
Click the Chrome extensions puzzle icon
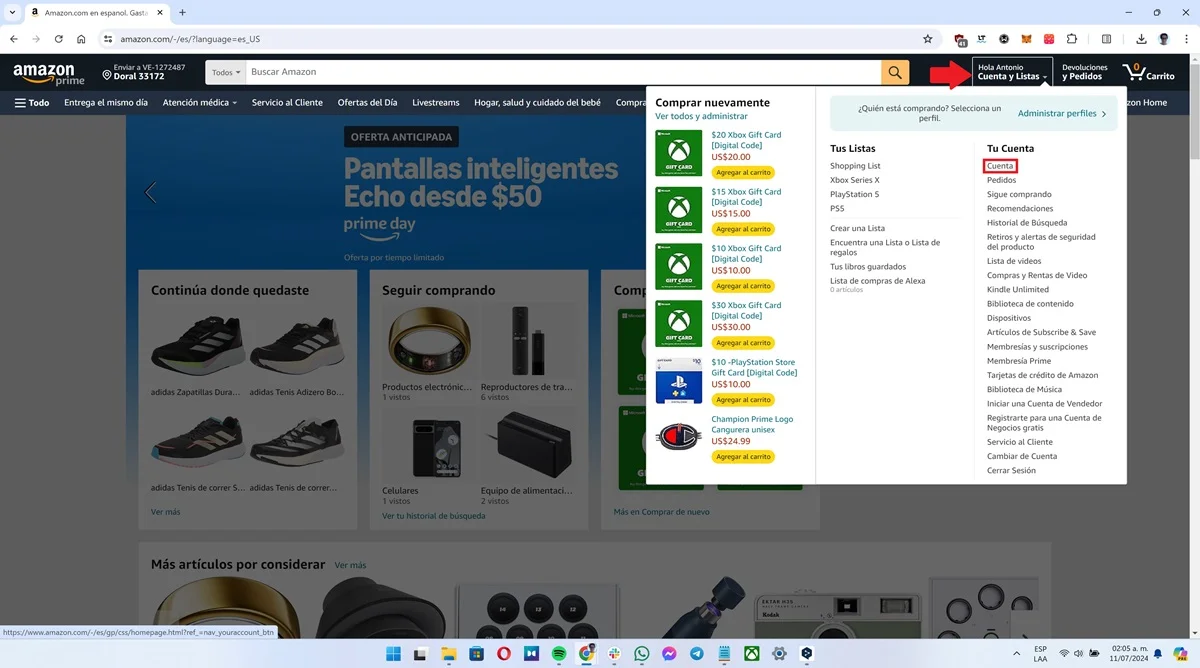pos(1071,38)
